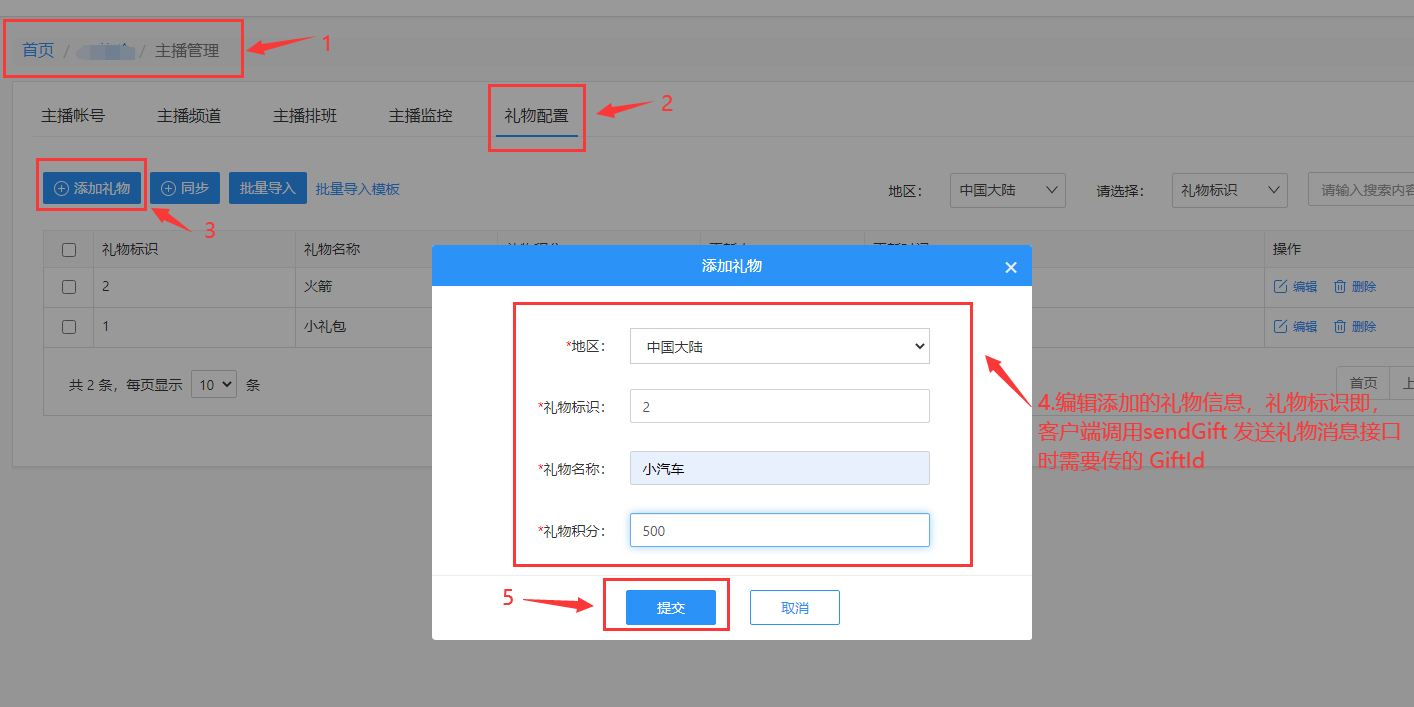Click the 取消 button in the dialog
This screenshot has width=1414, height=707.
coord(795,608)
